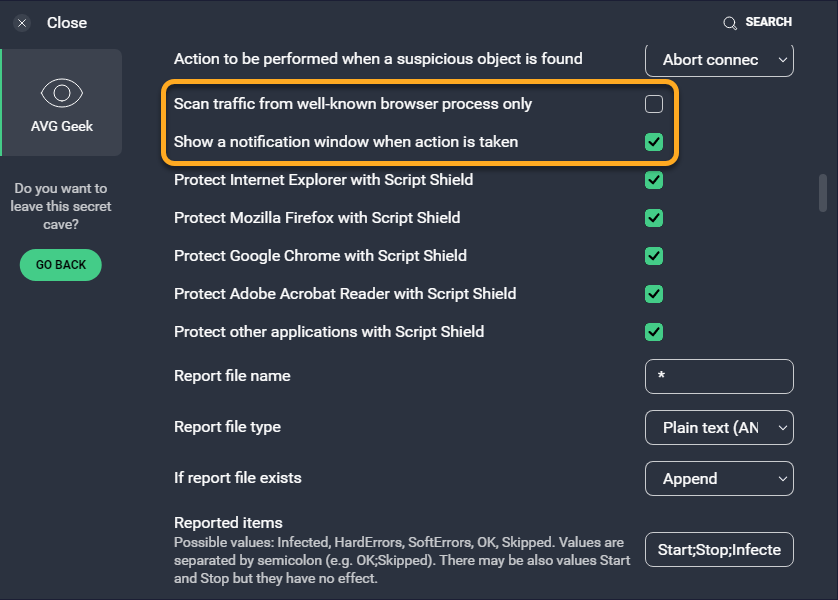Open the If report file exists dropdown
Image resolution: width=838 pixels, height=600 pixels.
pyautogui.click(x=719, y=479)
